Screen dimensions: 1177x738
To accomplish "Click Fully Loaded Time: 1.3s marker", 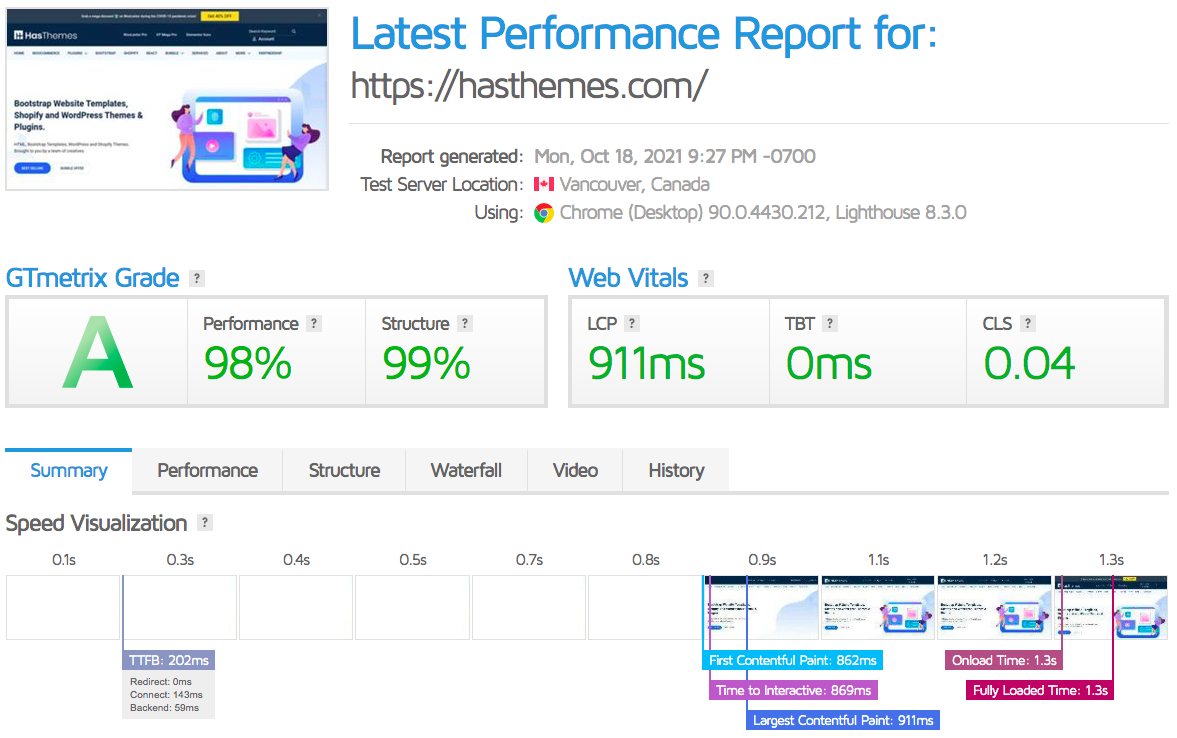I will pos(1040,690).
